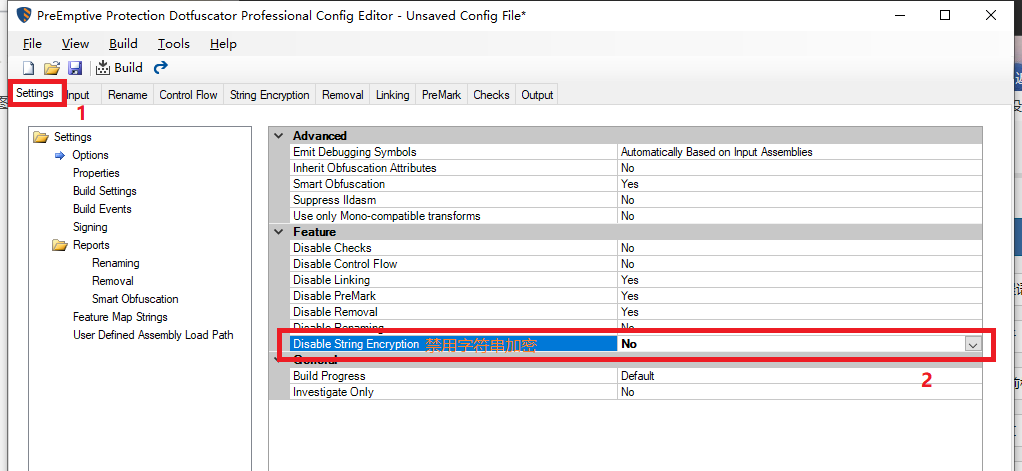Click the Reports folder icon in tree
1022x471 pixels.
[x=60, y=245]
